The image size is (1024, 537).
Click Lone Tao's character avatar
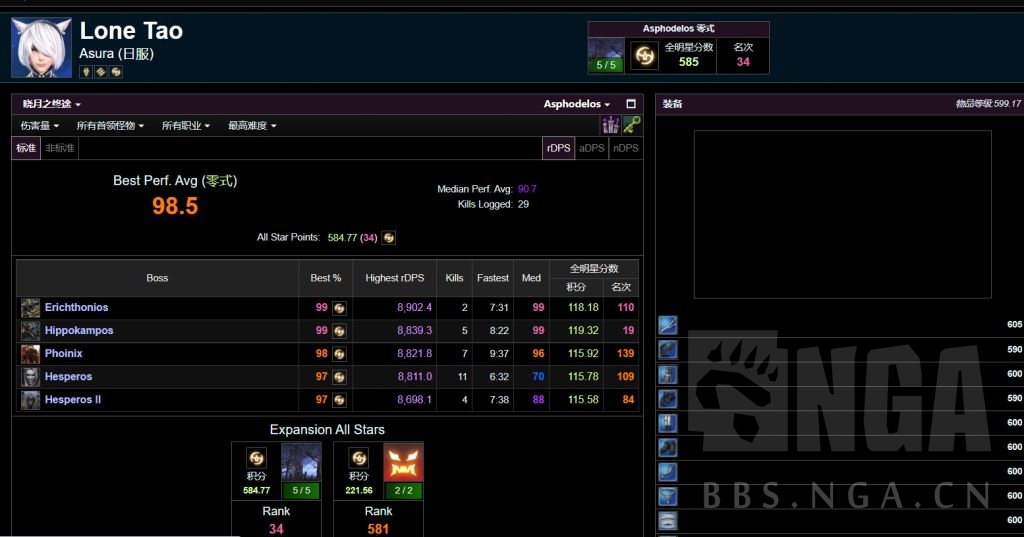tap(41, 47)
